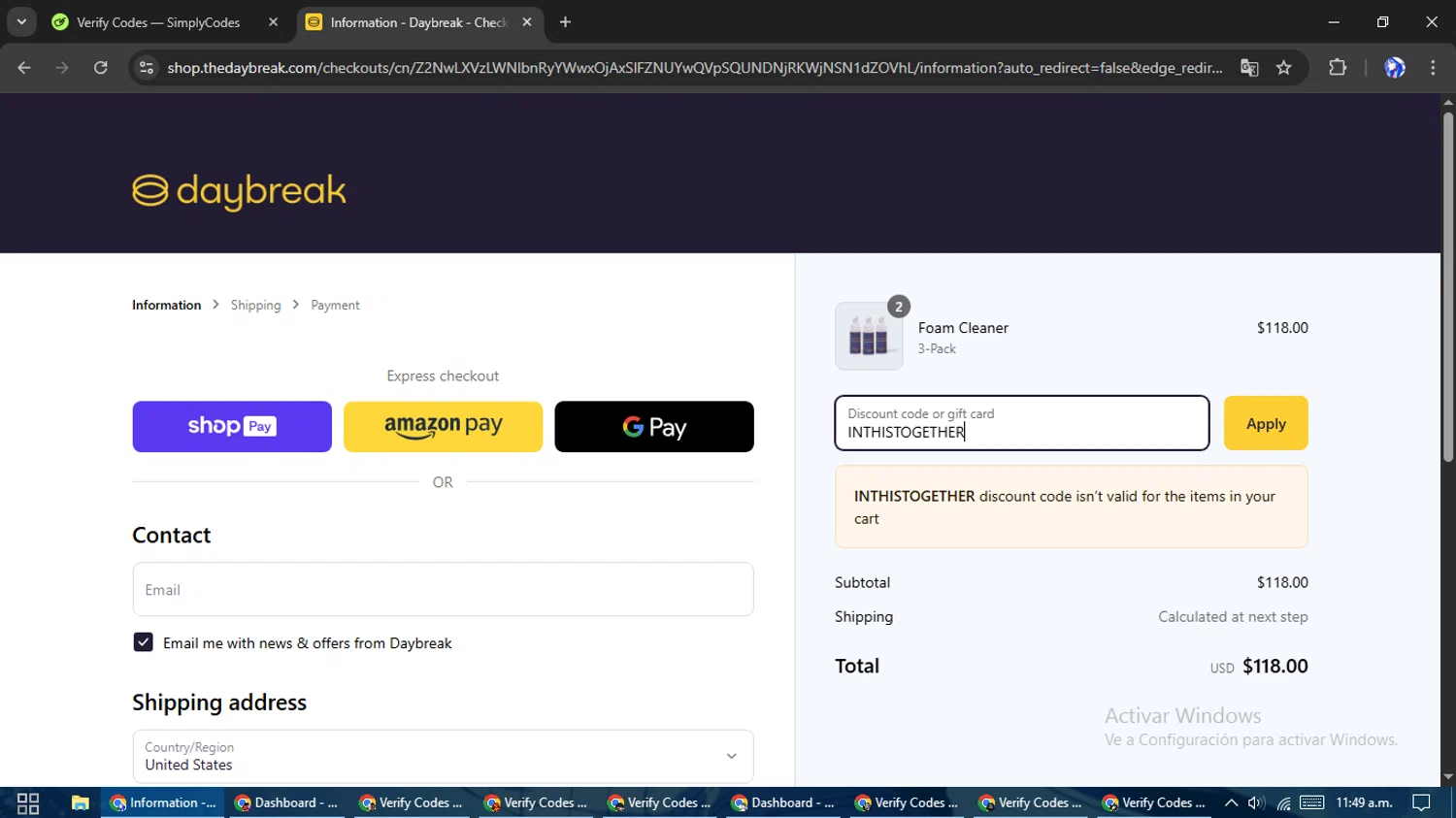The image size is (1456, 818).
Task: Open the Windows notification center icon
Action: tap(1422, 802)
